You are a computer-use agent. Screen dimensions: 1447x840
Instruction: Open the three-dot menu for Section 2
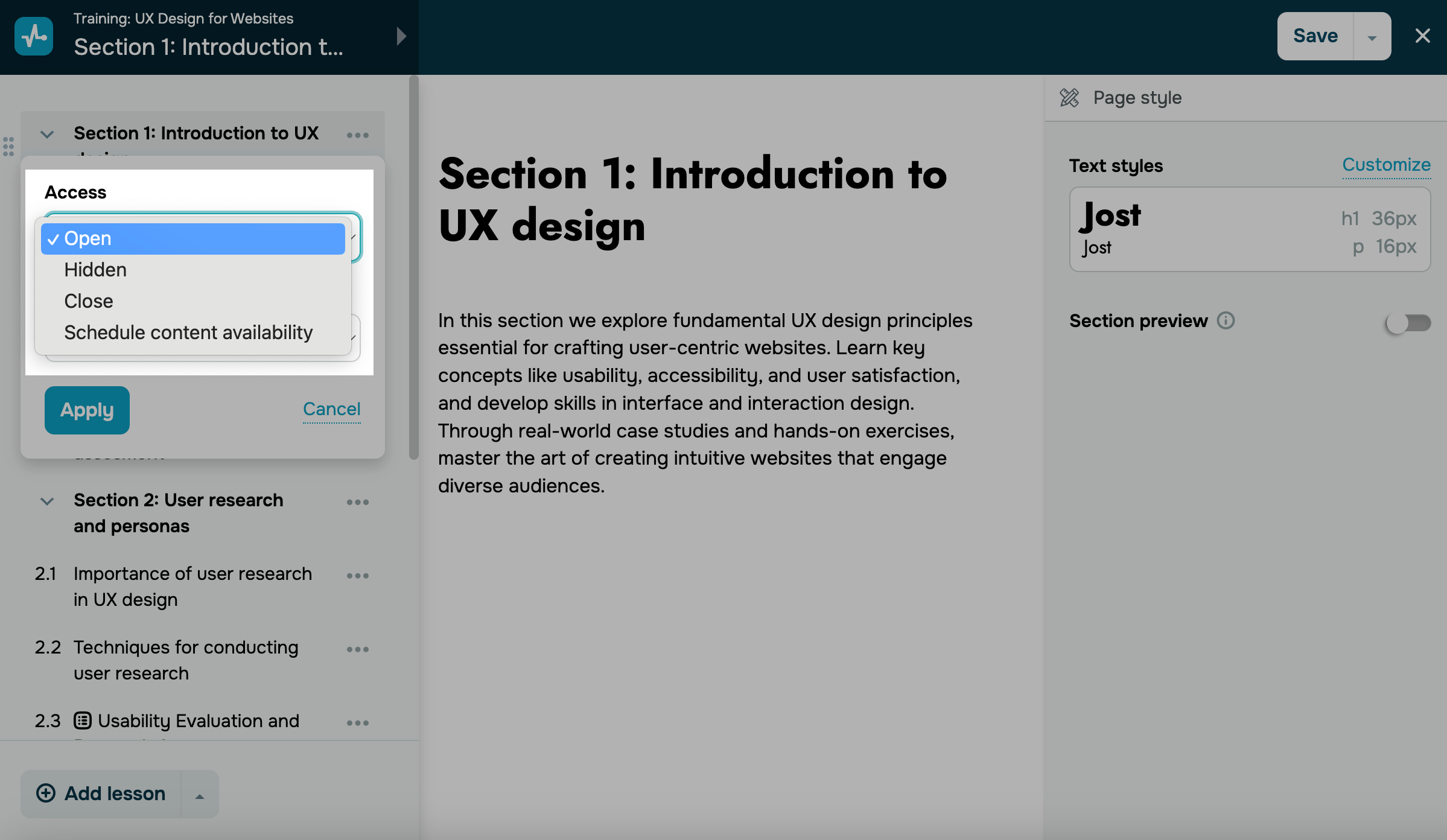tap(357, 502)
